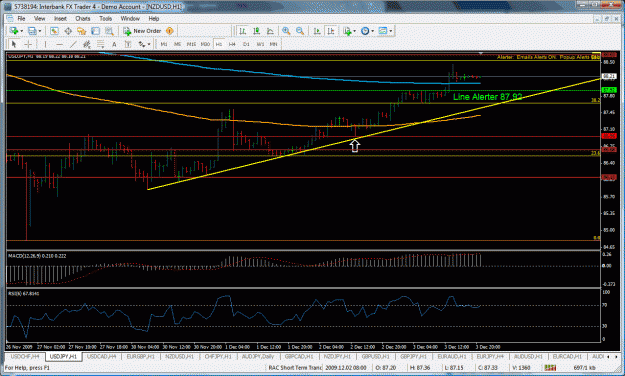Pick the Horizontal Line drawing tool
Image resolution: width=625 pixels, height=376 pixels.
59,44
